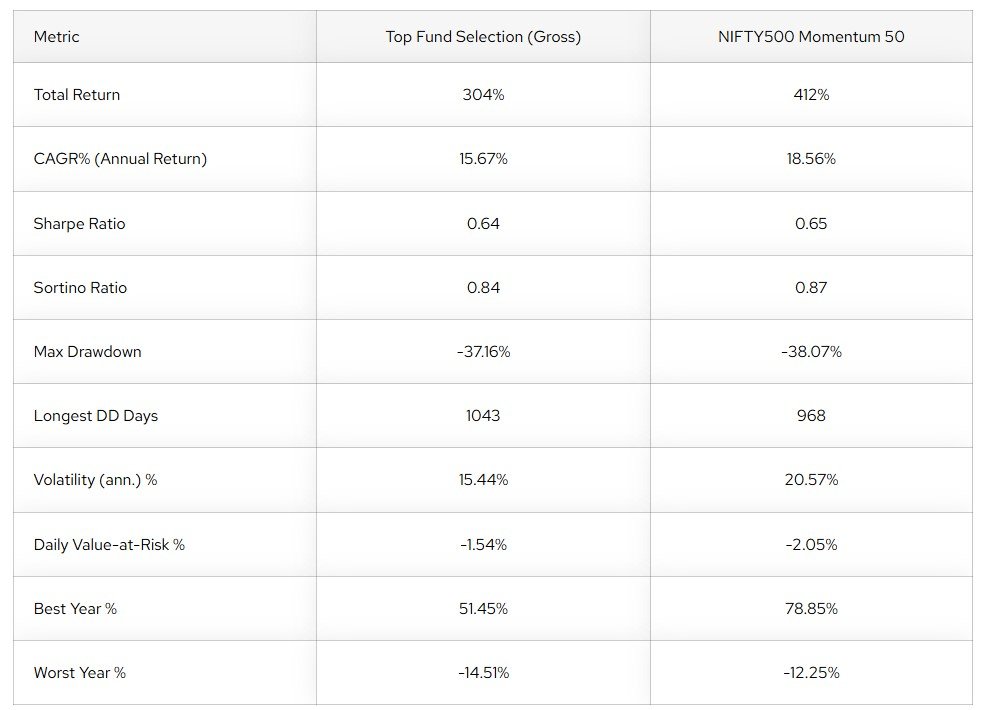Click the 78.85% Best Year value
994x710 pixels.
coord(811,609)
